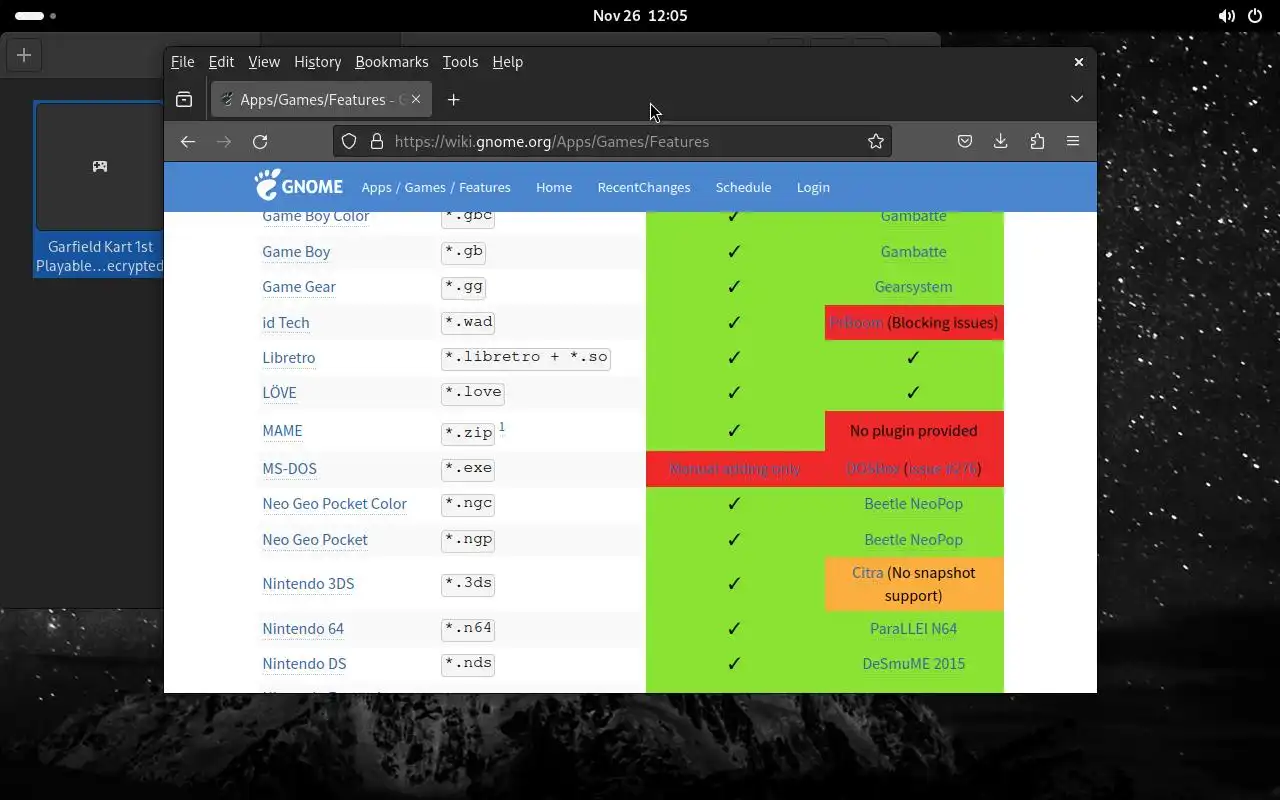Click the URL address bar field
Screen dimensions: 1280x800
pyautogui.click(x=612, y=142)
